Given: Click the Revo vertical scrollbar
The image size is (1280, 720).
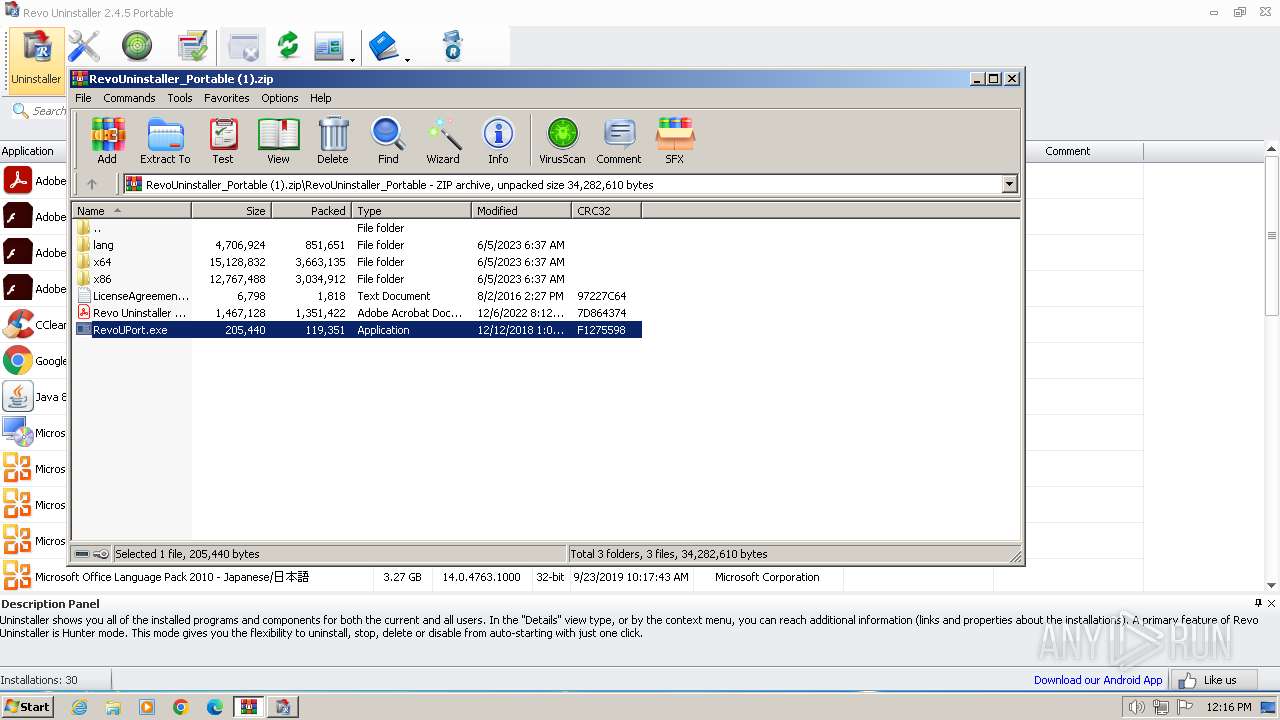Looking at the screenshot, I should click(x=1272, y=236).
